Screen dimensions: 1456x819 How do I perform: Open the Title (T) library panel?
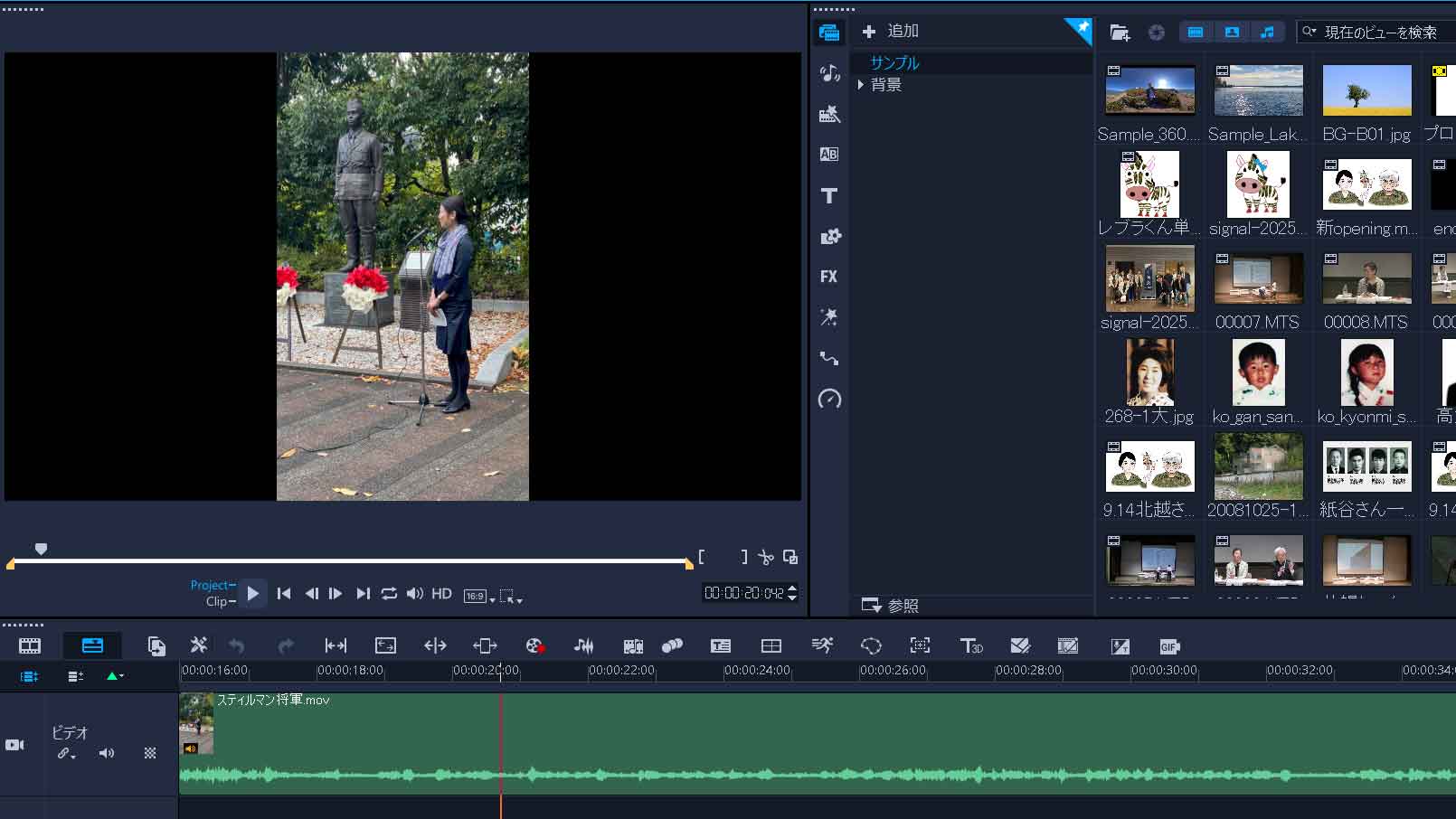[x=828, y=195]
